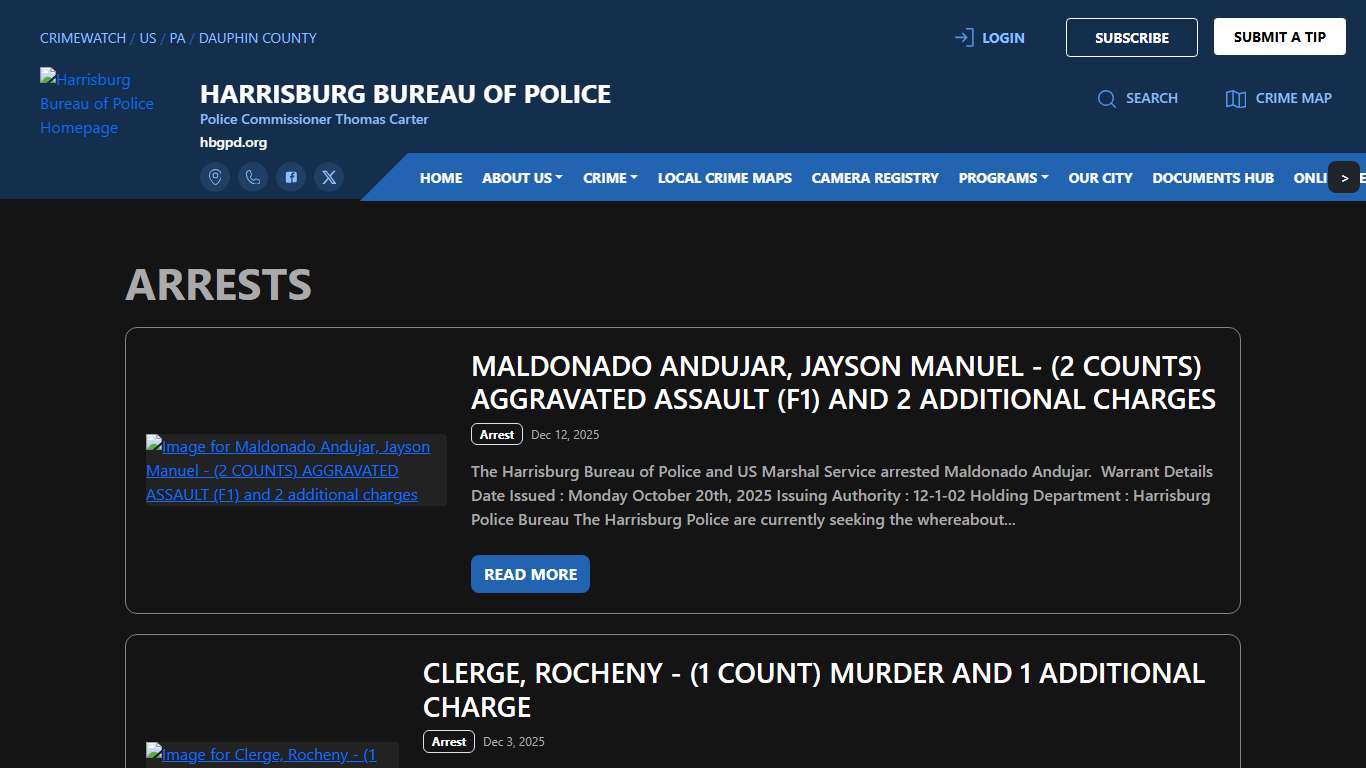Click READ MORE on the Maldonado Andujar arrest
1366x768 pixels.
[x=530, y=574]
